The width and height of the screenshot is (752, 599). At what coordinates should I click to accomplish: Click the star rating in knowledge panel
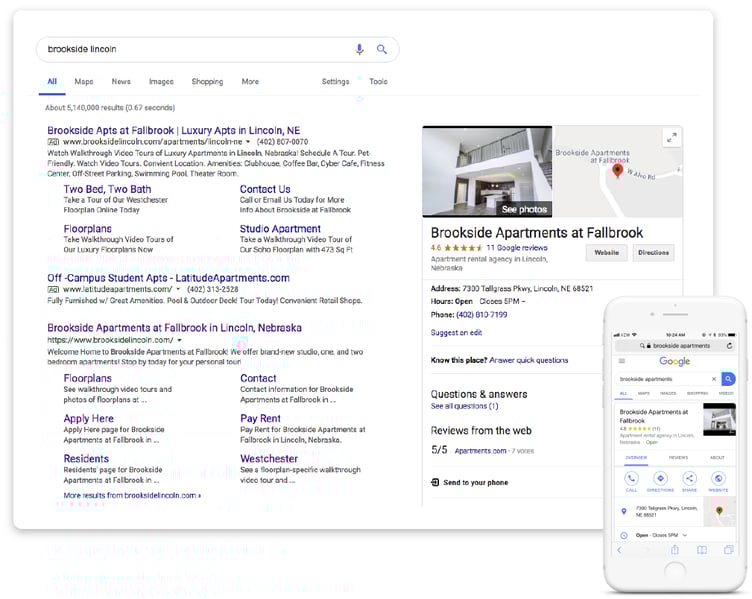click(x=463, y=248)
